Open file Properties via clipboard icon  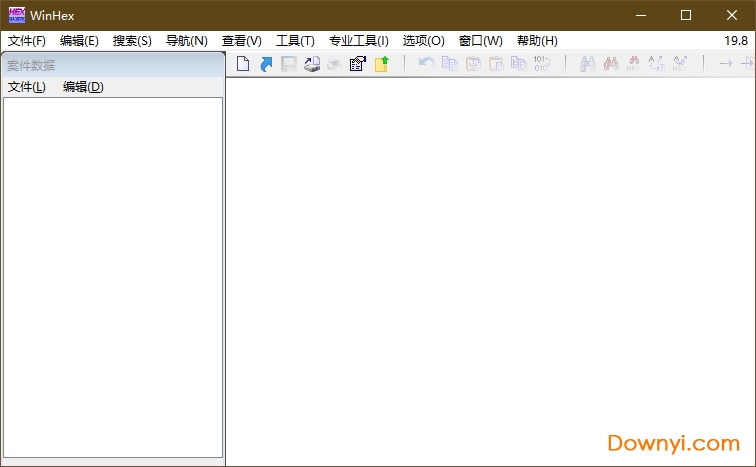coord(357,64)
